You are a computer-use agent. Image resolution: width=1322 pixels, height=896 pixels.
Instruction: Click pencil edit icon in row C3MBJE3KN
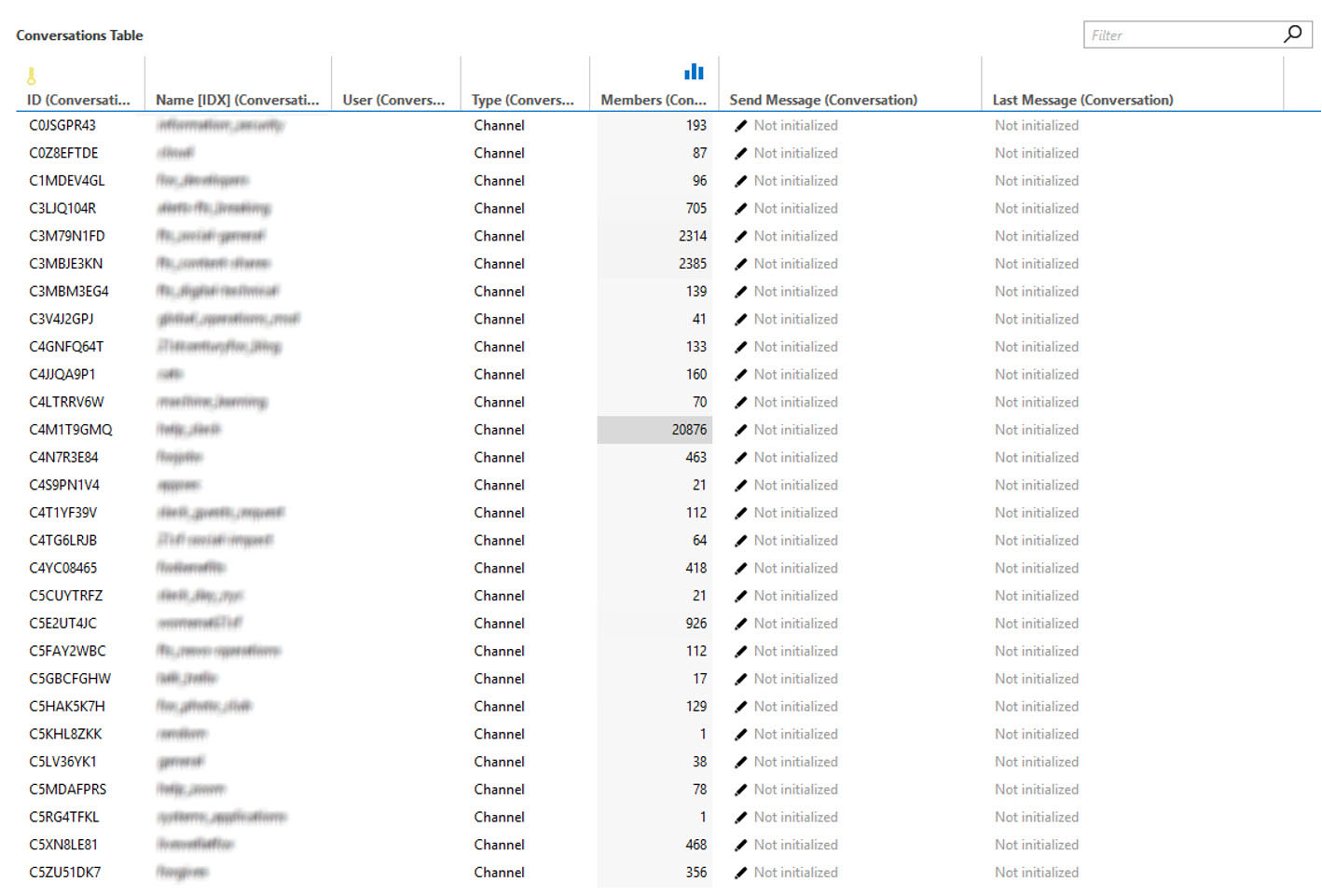pos(740,264)
